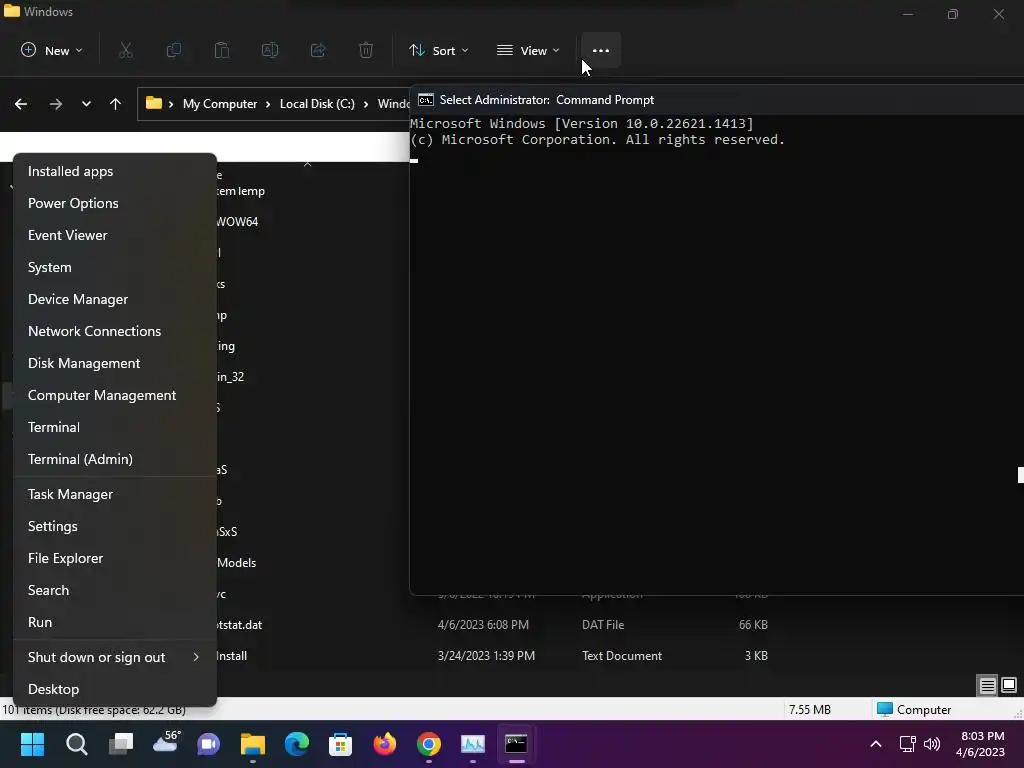Switch to large icons view
1024x768 pixels.
coord(1009,685)
